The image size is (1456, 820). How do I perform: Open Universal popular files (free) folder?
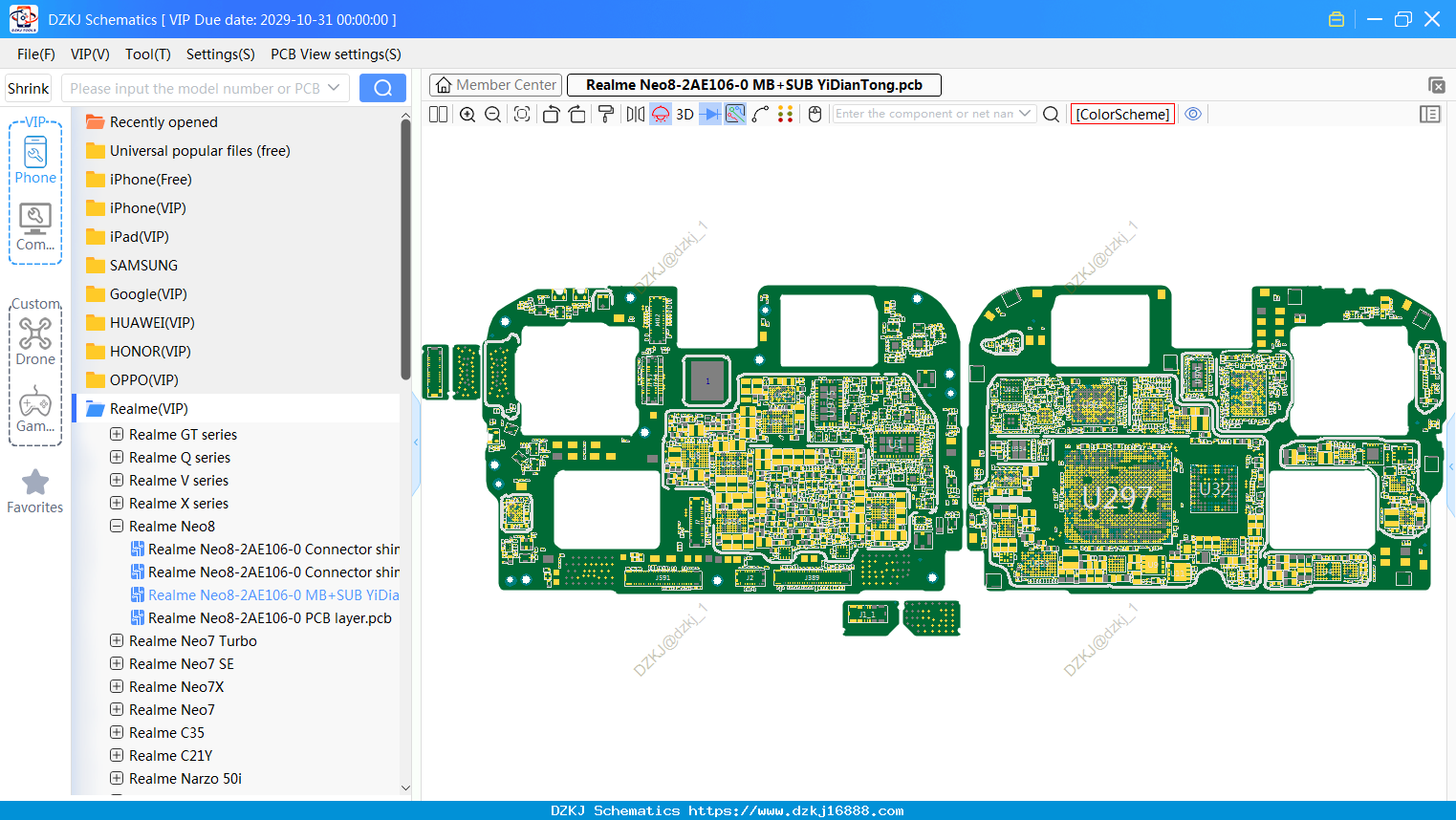pos(187,151)
